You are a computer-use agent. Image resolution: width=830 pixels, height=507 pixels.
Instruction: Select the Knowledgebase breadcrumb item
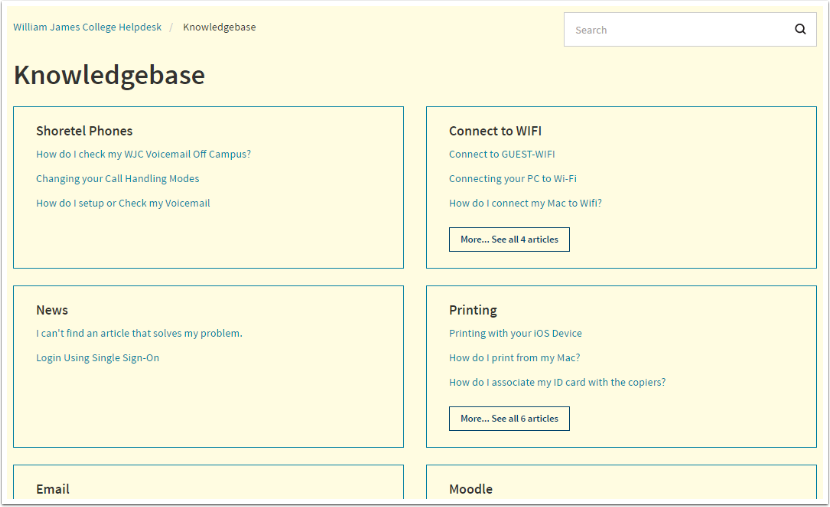219,27
